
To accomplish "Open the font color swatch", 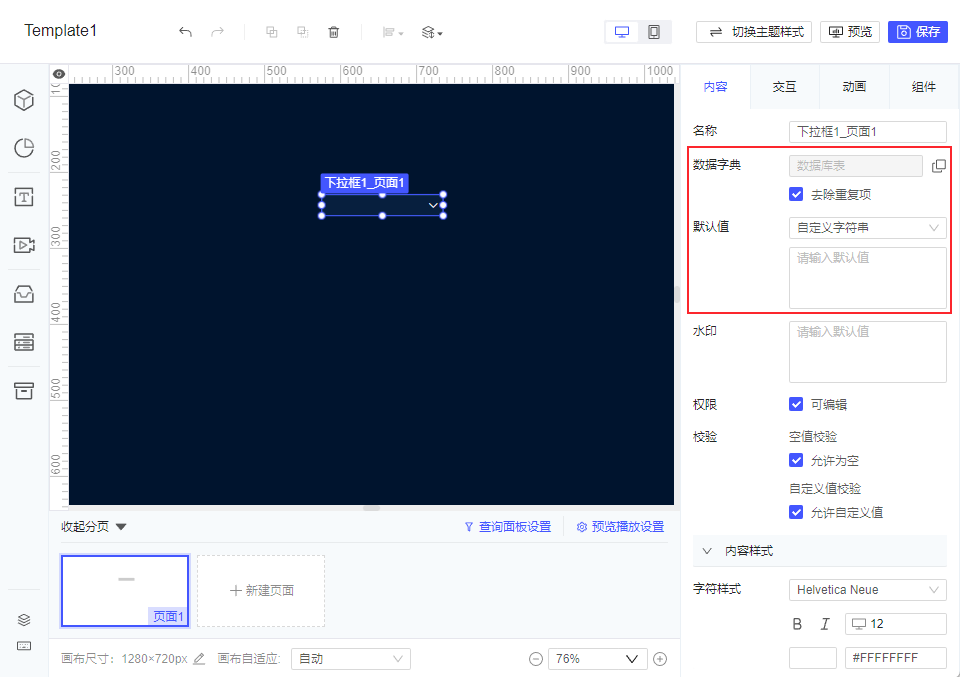I will point(812,658).
